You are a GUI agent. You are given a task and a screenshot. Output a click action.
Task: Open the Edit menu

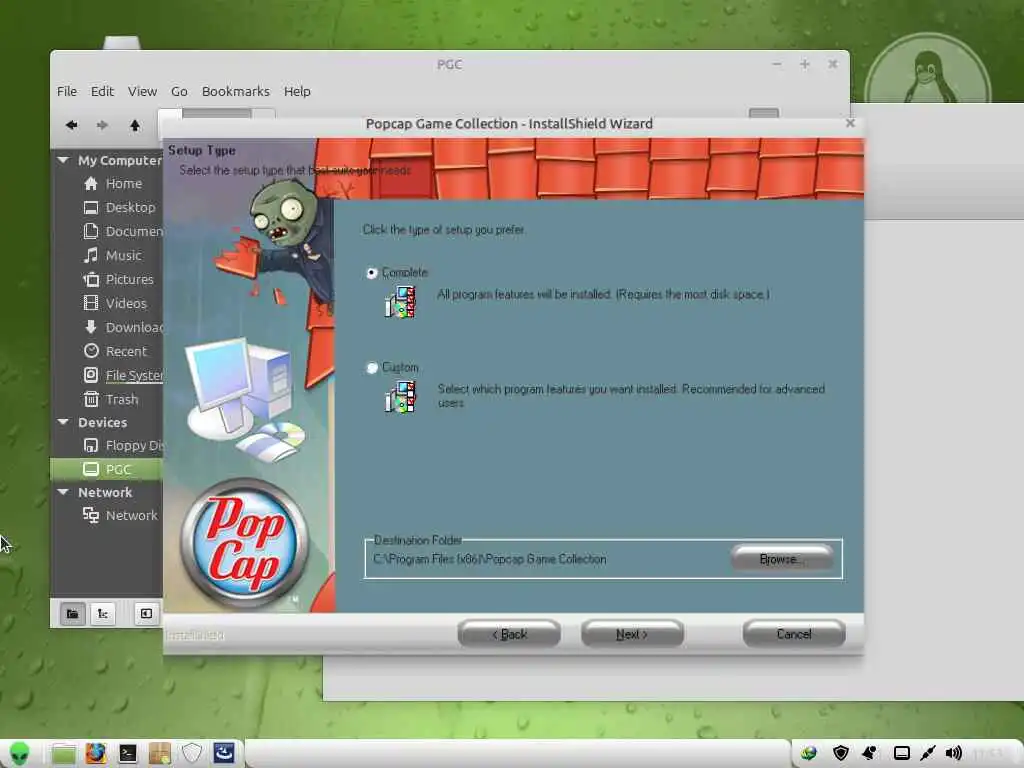tap(102, 91)
